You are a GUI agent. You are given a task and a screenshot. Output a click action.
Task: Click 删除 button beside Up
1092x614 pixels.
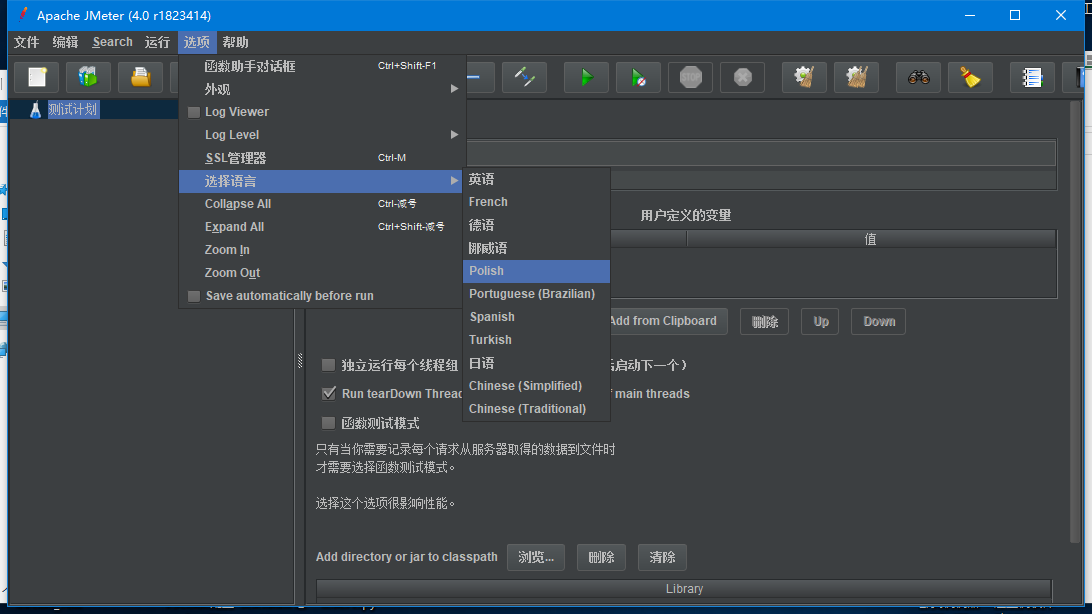click(764, 322)
